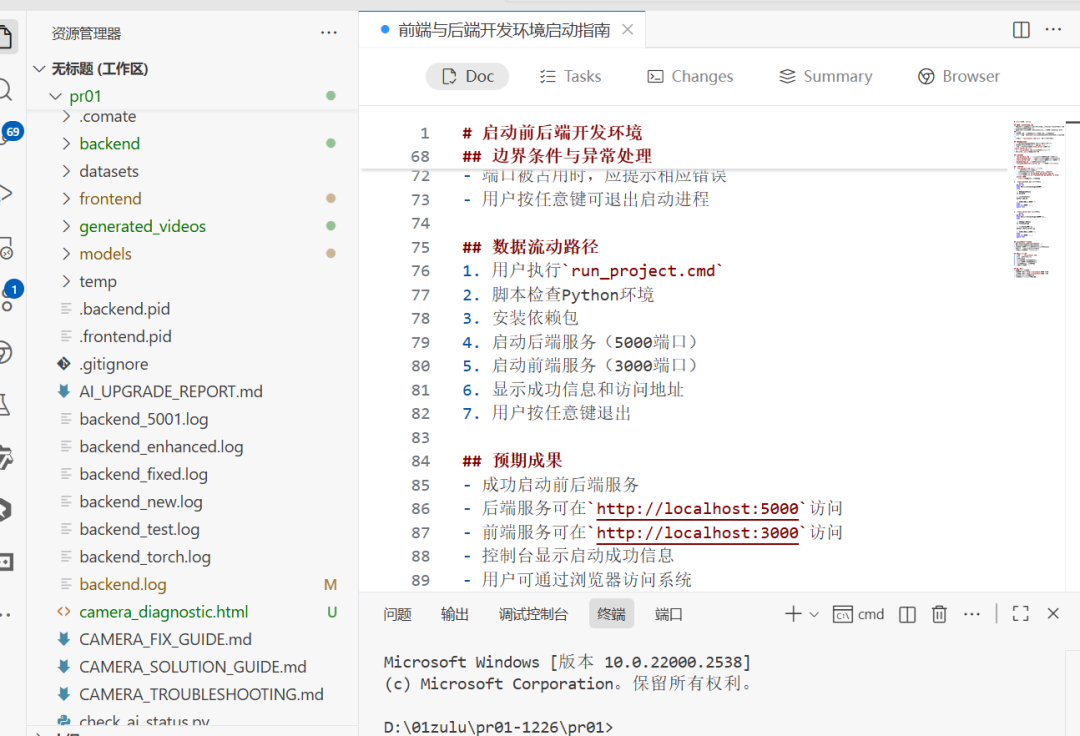Expand the backend folder
1080x736 pixels.
coord(193,143)
